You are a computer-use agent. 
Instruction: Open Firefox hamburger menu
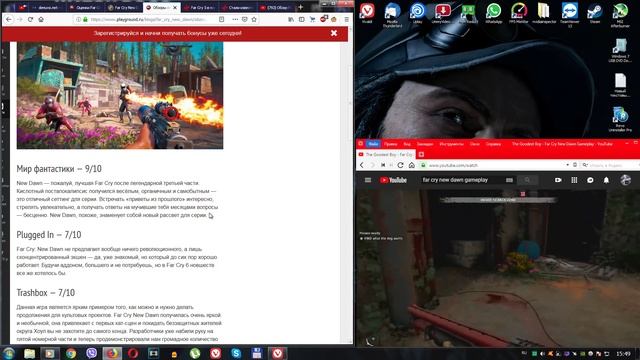tap(347, 19)
